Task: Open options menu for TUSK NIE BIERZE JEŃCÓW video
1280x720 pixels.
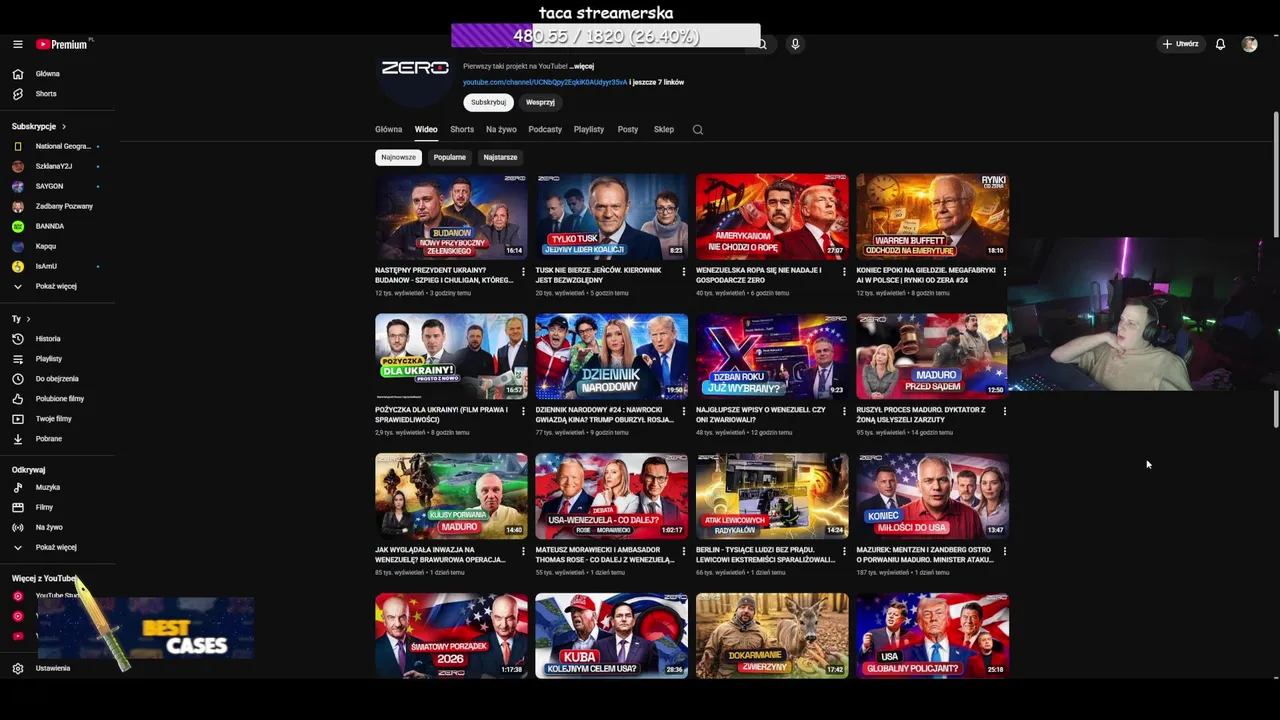Action: [x=684, y=271]
